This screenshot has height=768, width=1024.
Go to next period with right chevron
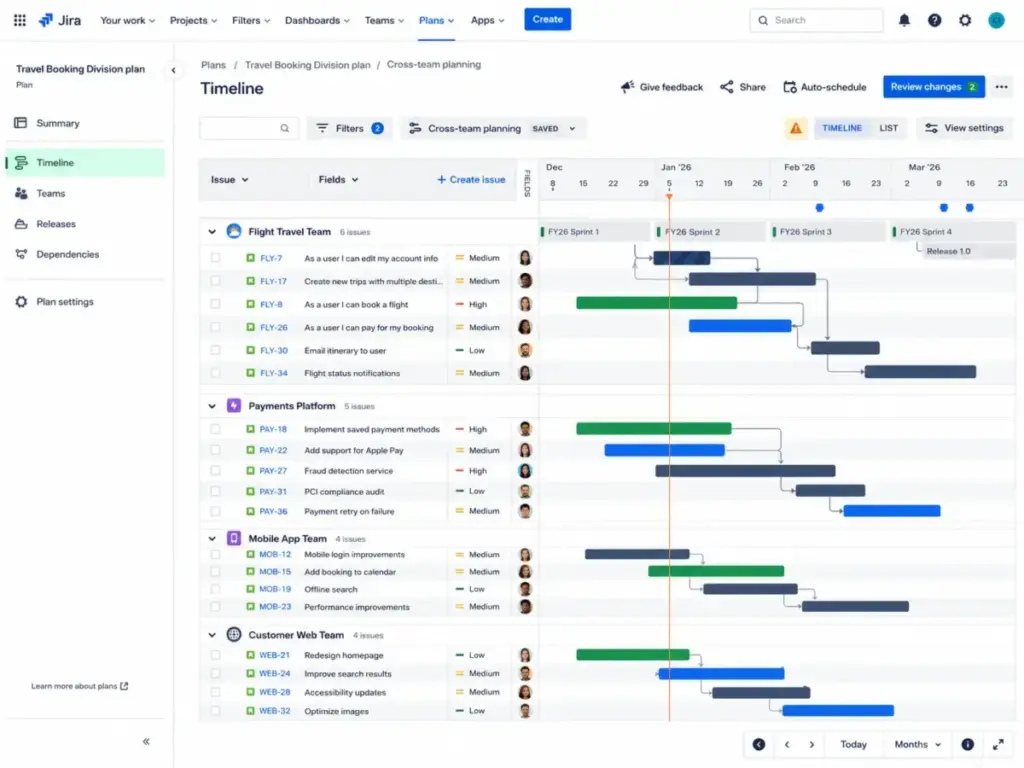tap(812, 744)
